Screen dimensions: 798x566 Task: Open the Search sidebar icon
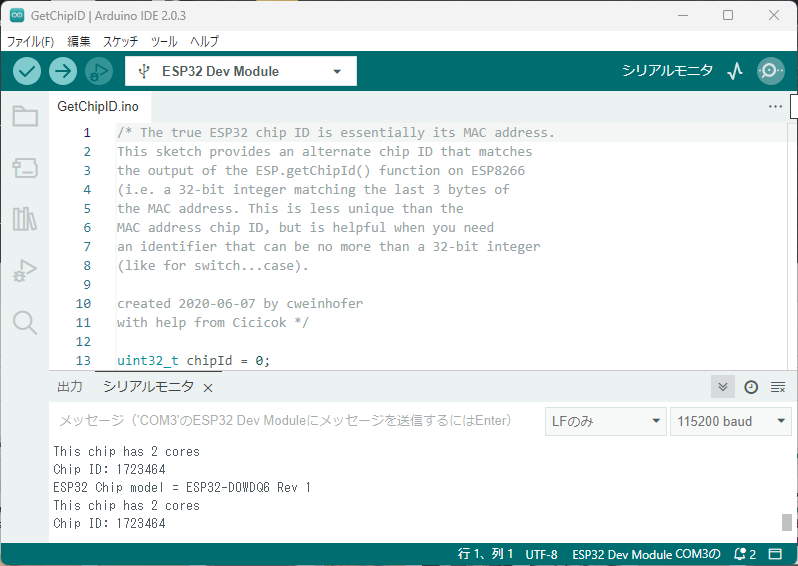point(25,322)
